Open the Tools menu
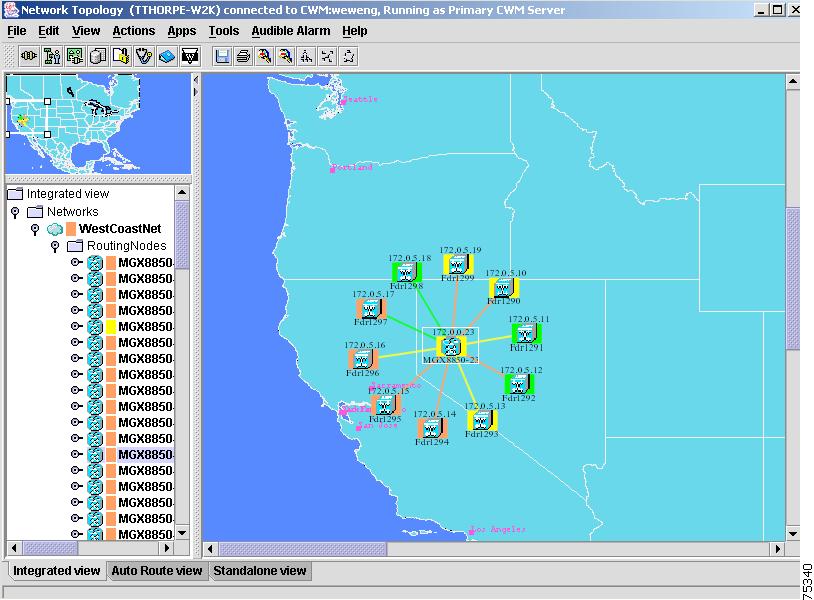The image size is (814, 600). pyautogui.click(x=224, y=31)
